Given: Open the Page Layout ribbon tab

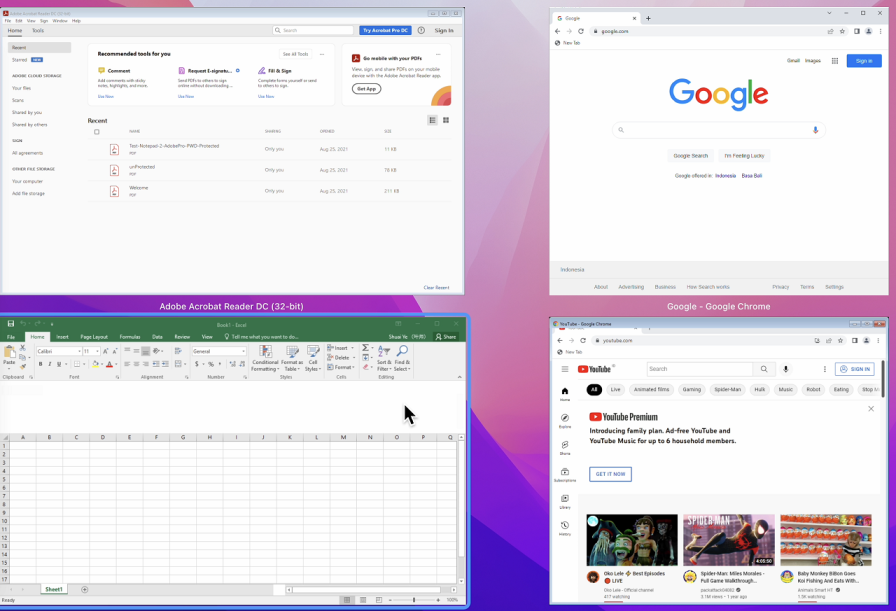Looking at the screenshot, I should 94,337.
